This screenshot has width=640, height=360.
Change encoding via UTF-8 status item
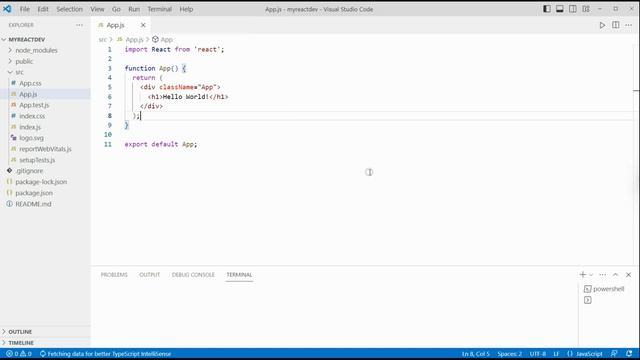538,354
